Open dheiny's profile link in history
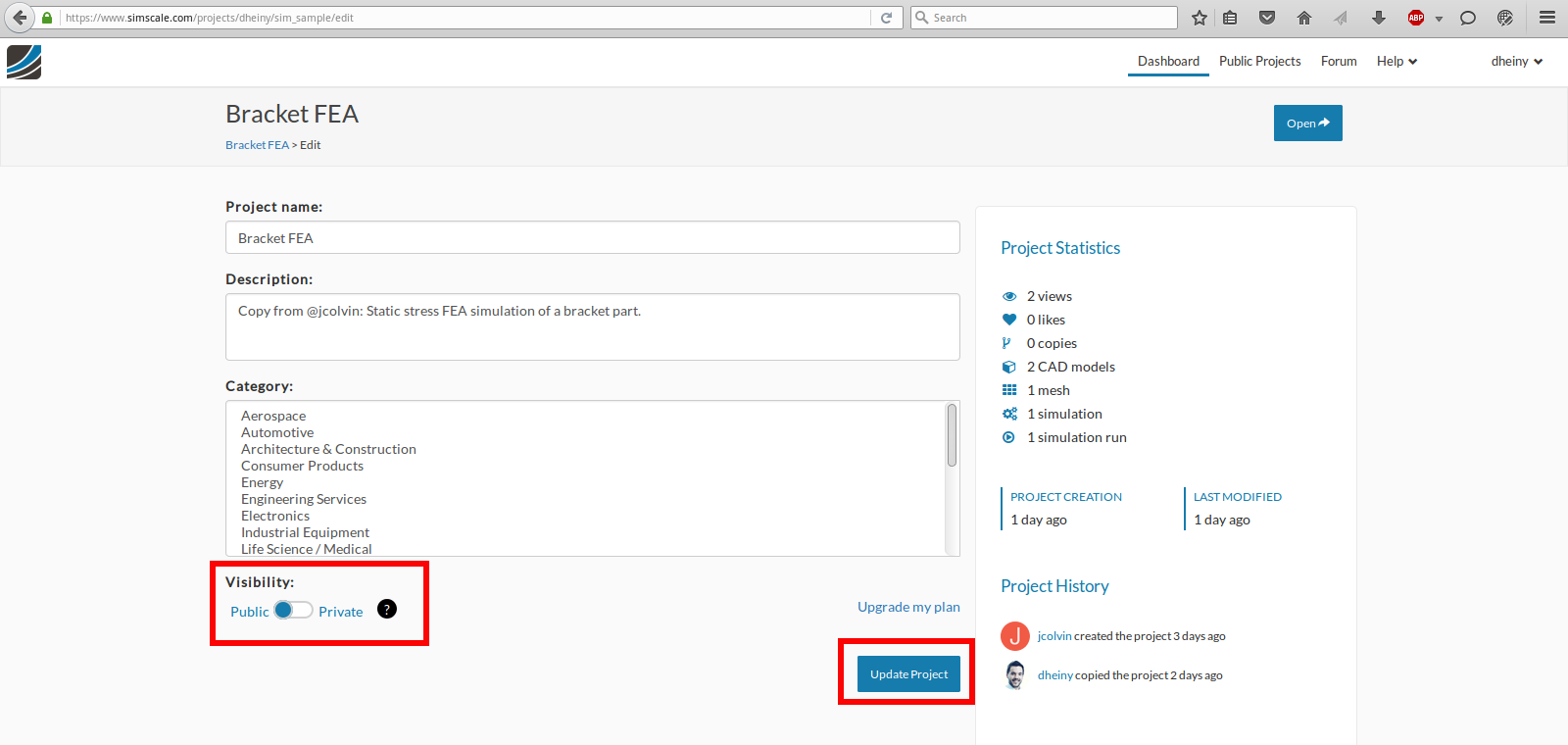This screenshot has width=1568, height=745. click(x=1055, y=675)
